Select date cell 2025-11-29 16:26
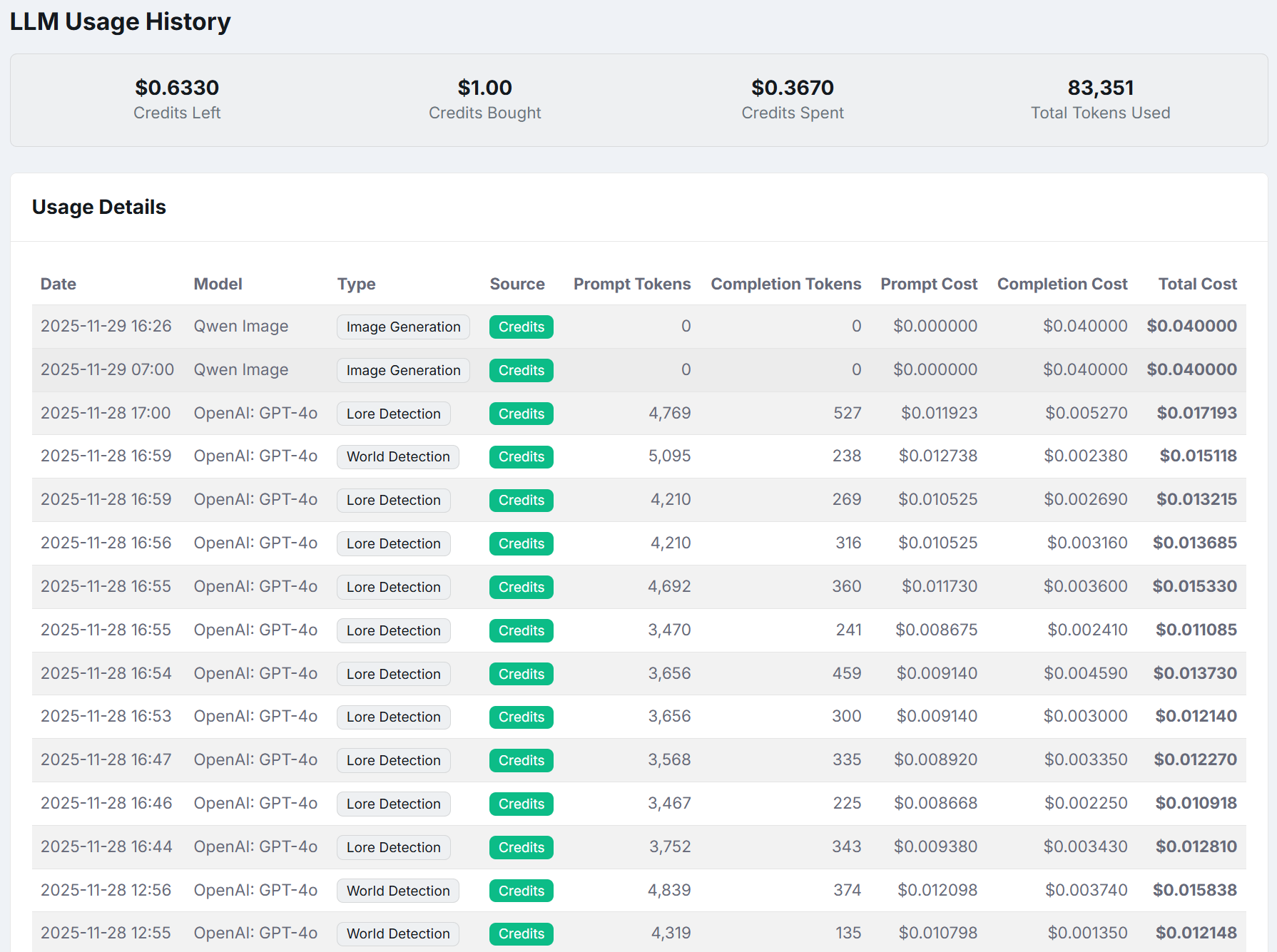This screenshot has height=952, width=1277. click(x=106, y=326)
